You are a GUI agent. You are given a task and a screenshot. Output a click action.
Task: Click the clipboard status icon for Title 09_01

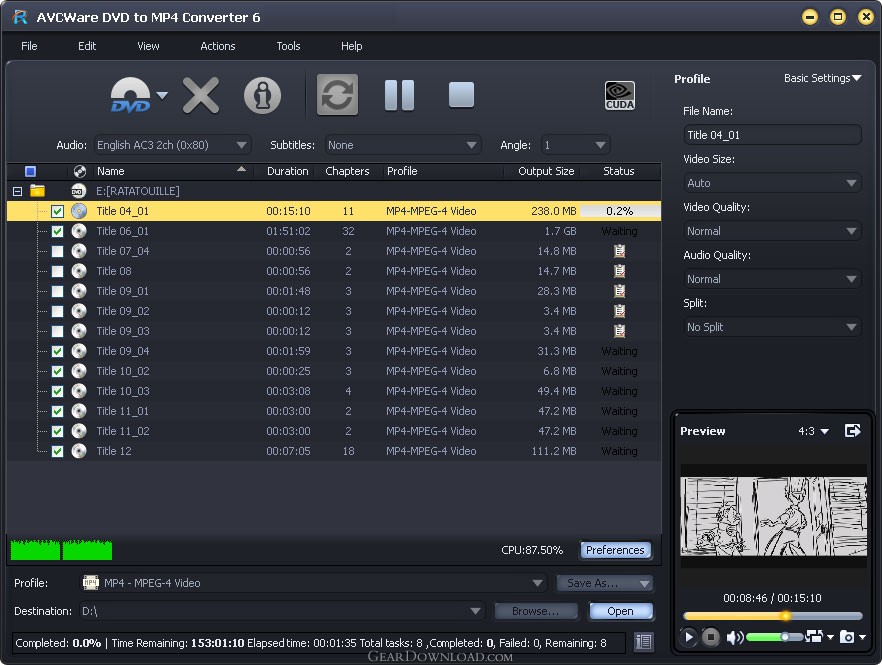pyautogui.click(x=619, y=291)
